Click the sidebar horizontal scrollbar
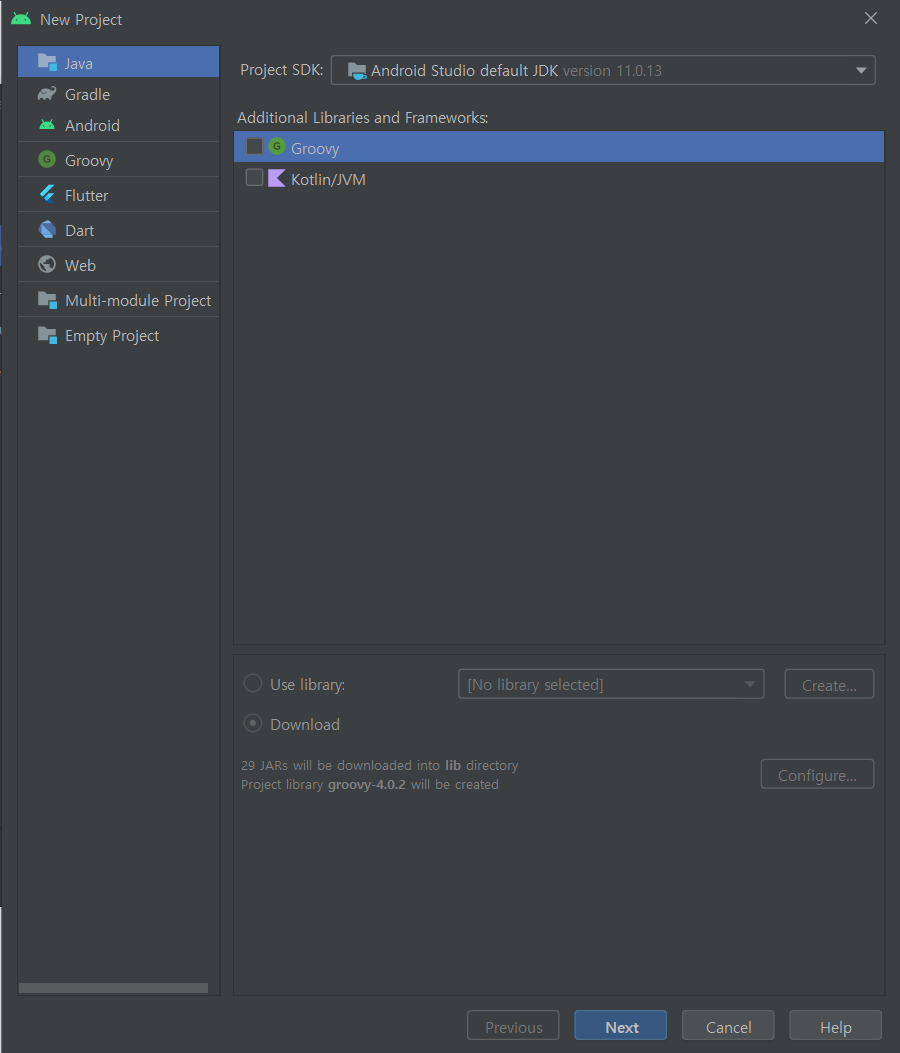 click(114, 987)
